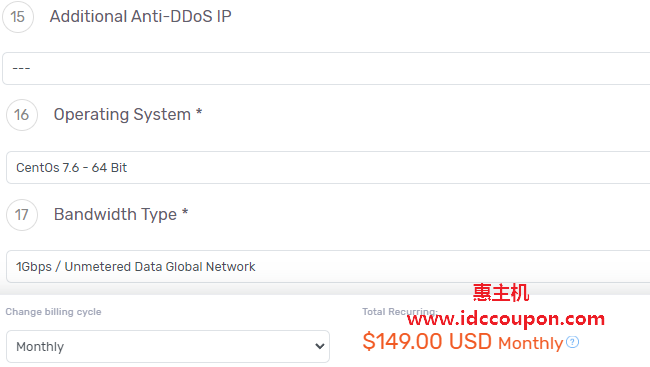Click the $149.00 USD price amount
The image size is (650, 367).
click(427, 342)
